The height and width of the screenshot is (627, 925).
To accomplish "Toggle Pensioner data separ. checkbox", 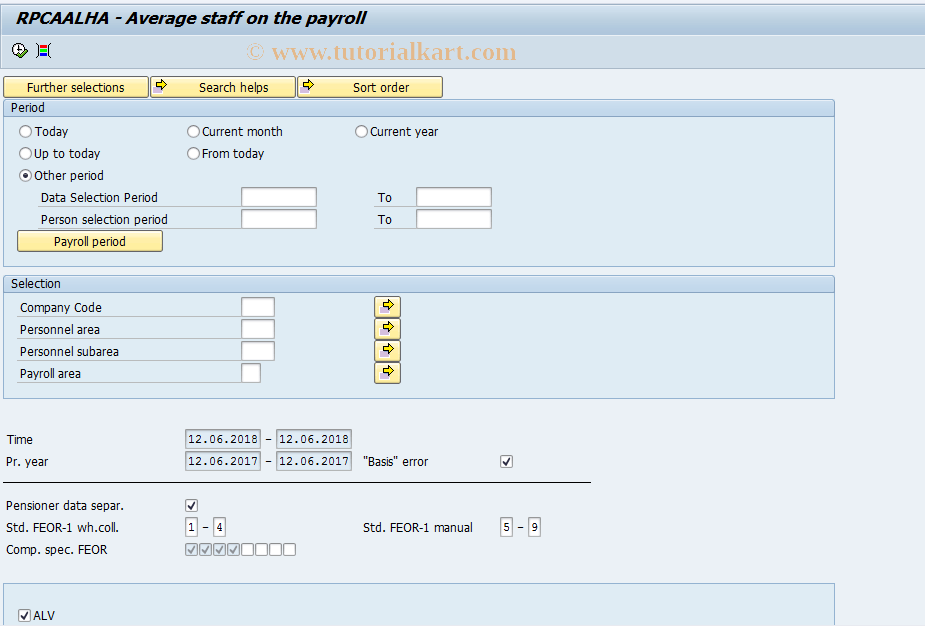I will pos(191,505).
